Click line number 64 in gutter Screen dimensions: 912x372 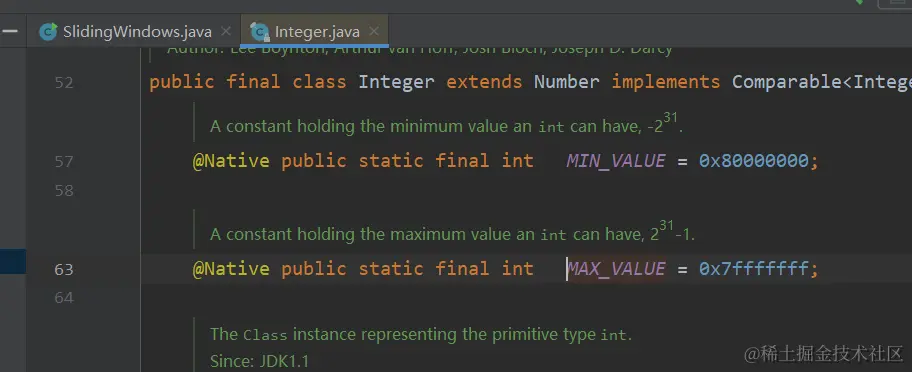pos(64,298)
